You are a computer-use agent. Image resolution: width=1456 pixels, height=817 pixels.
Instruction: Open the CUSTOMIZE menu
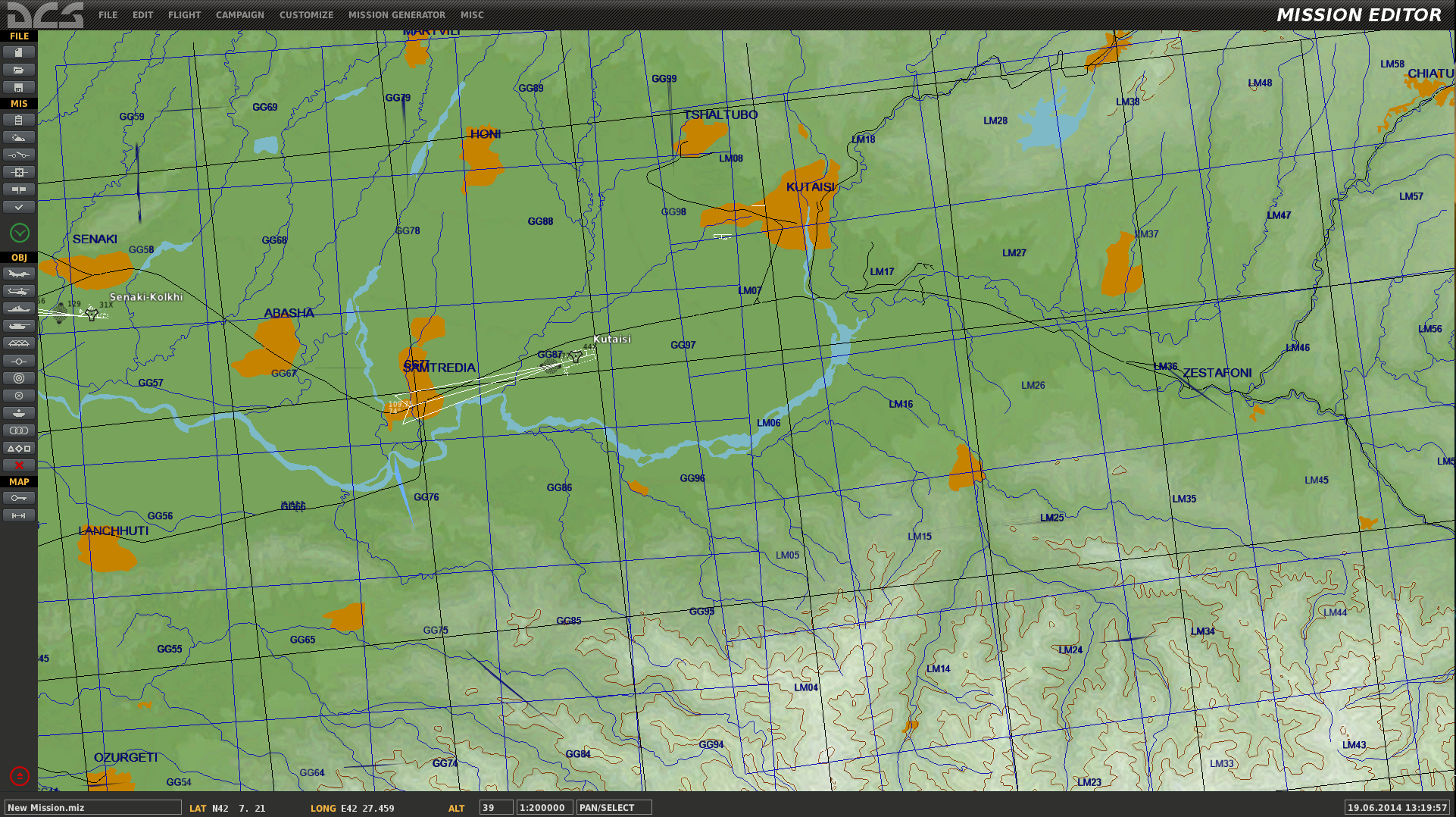tap(307, 15)
